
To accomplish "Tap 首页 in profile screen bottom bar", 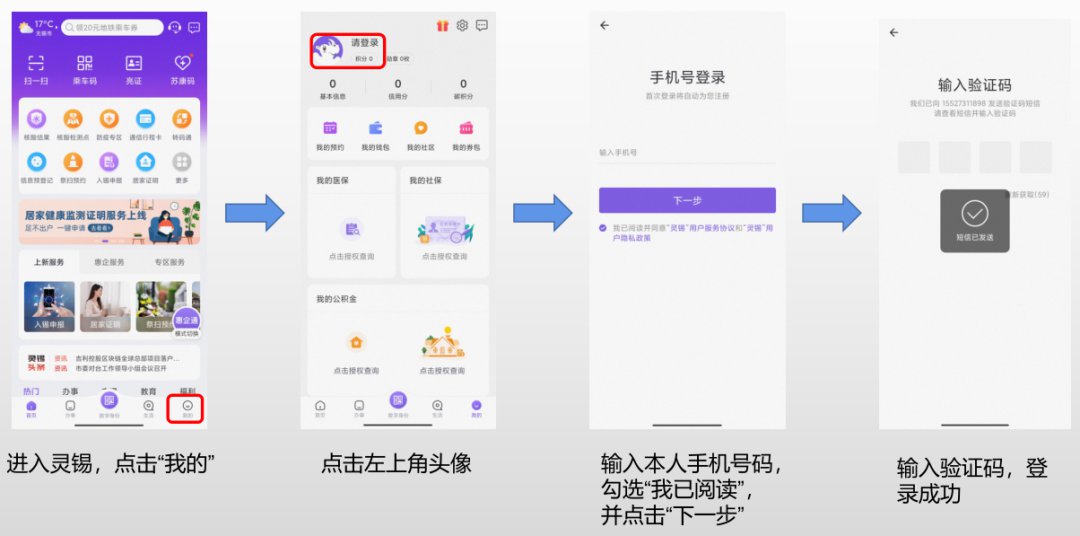I will point(320,409).
